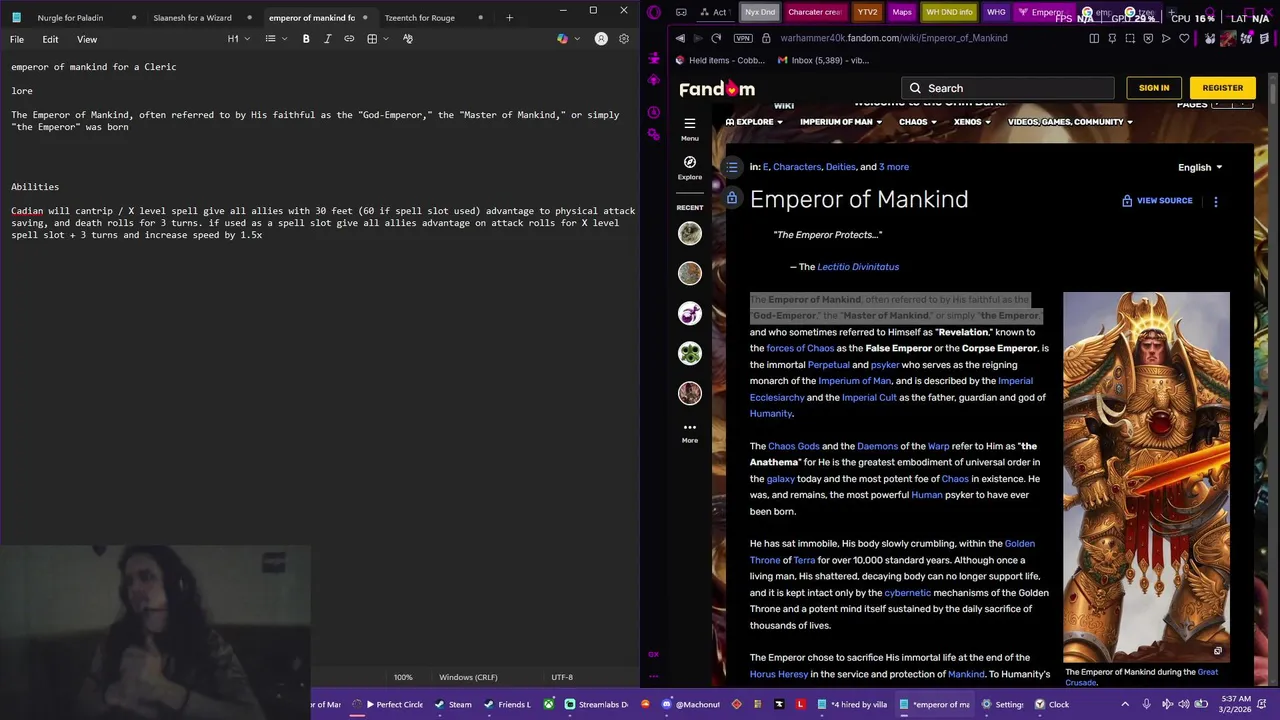
Task: Click the browser address bar URL
Action: [x=894, y=38]
